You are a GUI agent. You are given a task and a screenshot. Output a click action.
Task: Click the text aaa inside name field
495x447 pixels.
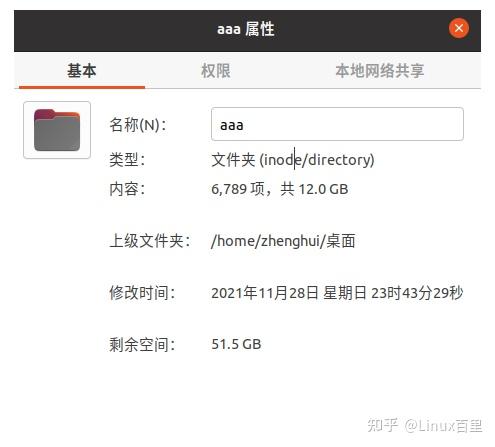pyautogui.click(x=232, y=126)
